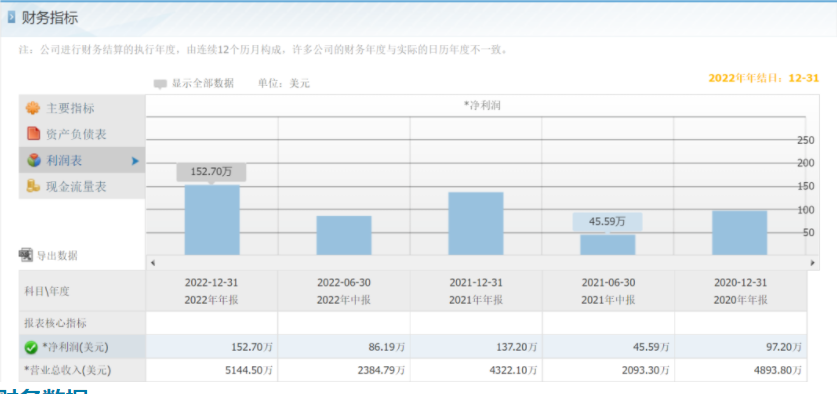This screenshot has width=837, height=394.
Task: Click the 2021-12-31 bar in the chart
Action: (476, 223)
